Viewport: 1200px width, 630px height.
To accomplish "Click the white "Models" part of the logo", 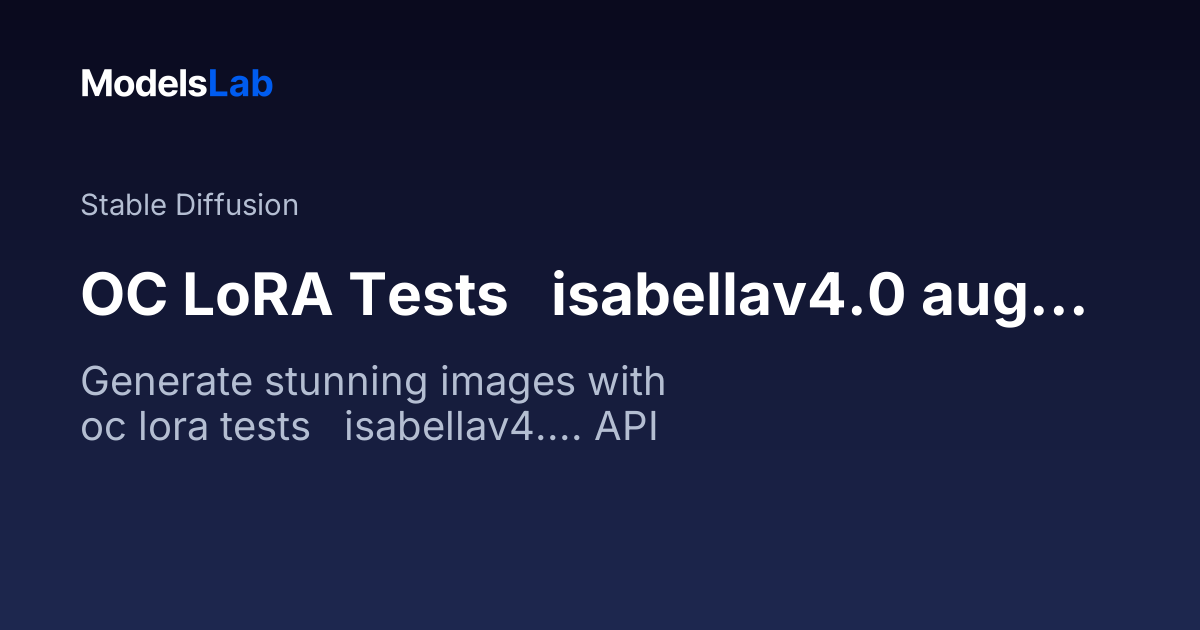I will coord(144,84).
